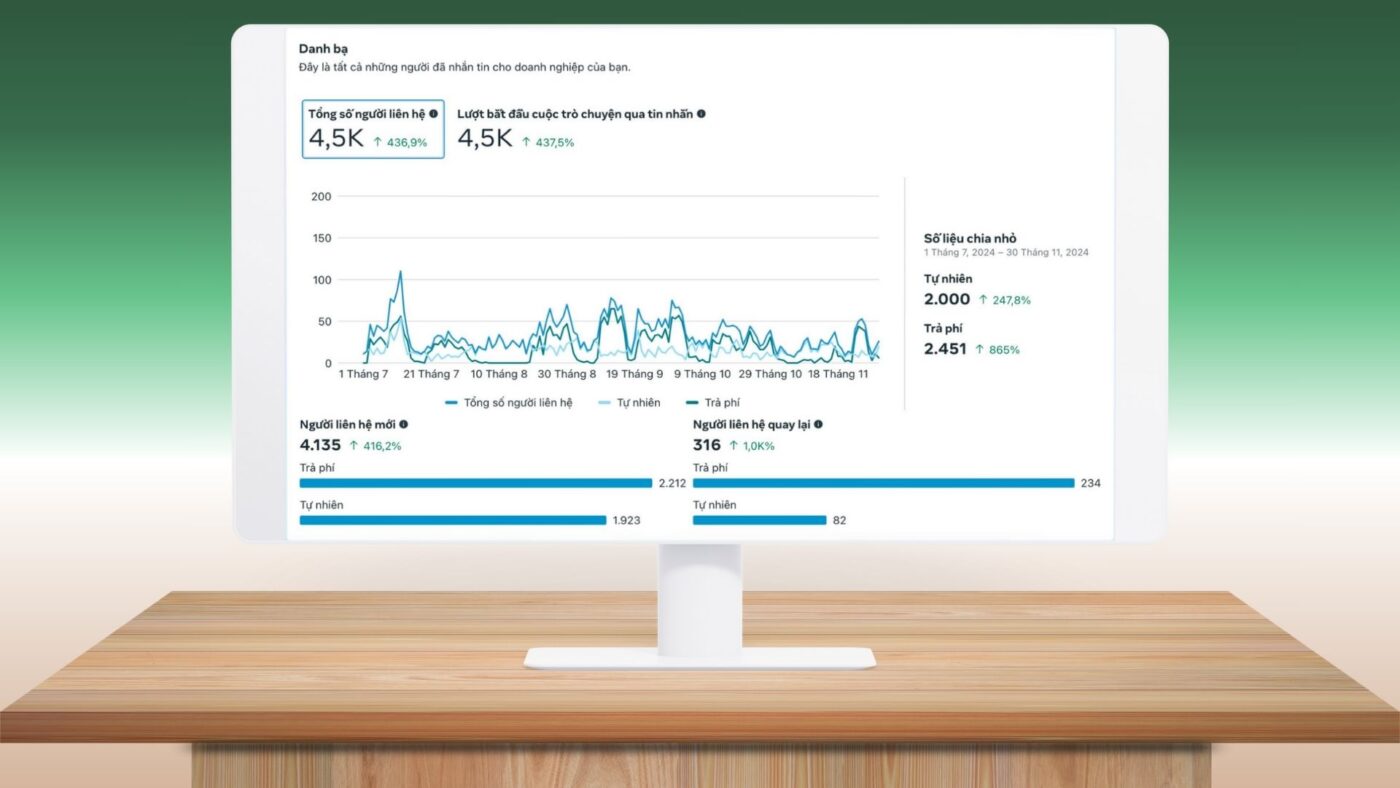The image size is (1400, 788).
Task: Click the Tự nhiên bar showing 1.923
Action: [x=453, y=520]
